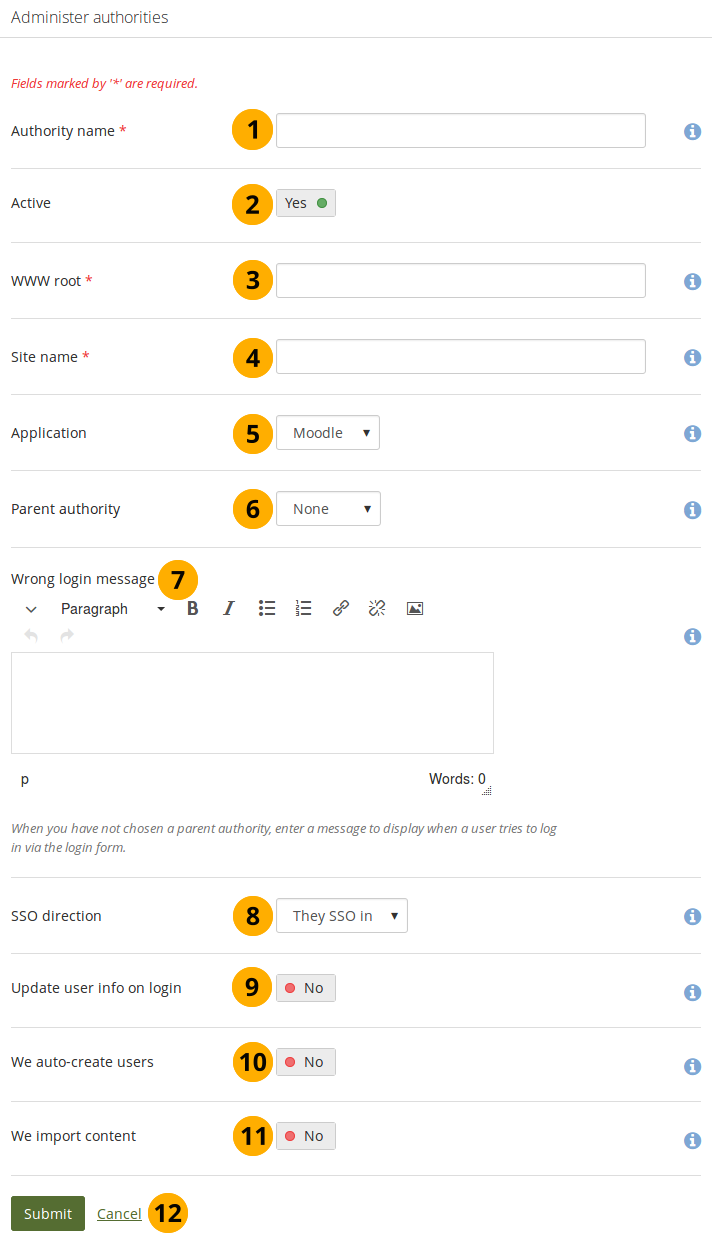The image size is (712, 1239).
Task: Enable Update user info on login
Action: (306, 988)
